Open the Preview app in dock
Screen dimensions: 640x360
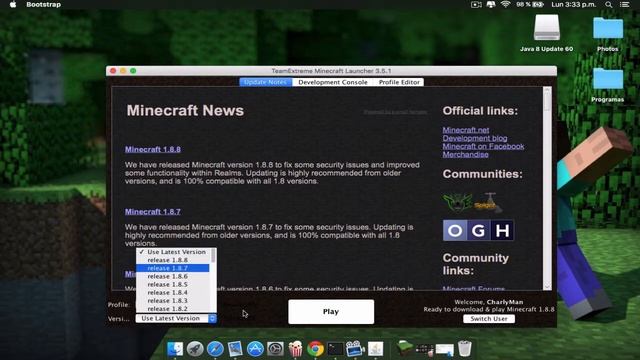pos(235,349)
